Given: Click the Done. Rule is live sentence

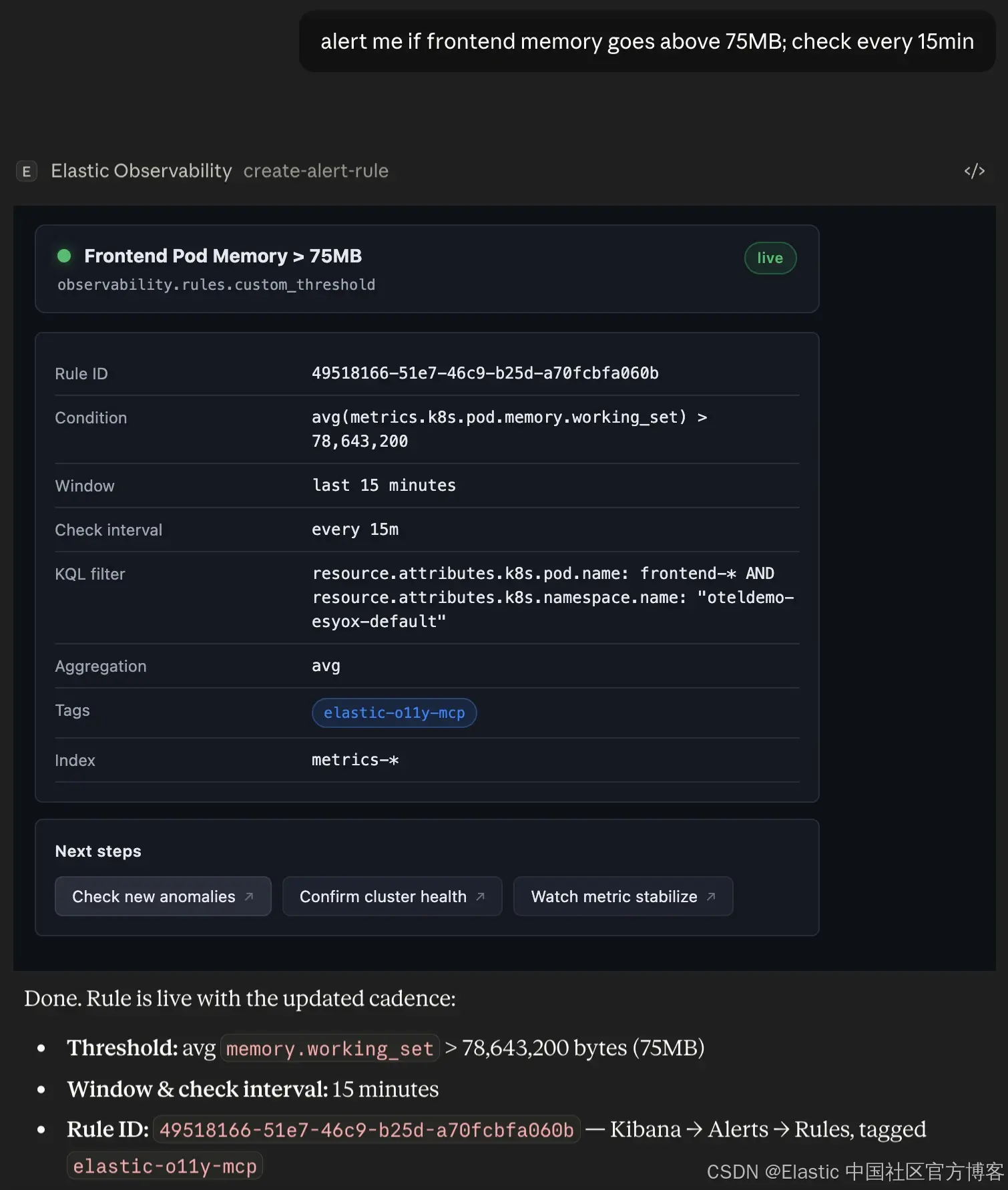Looking at the screenshot, I should pyautogui.click(x=240, y=998).
